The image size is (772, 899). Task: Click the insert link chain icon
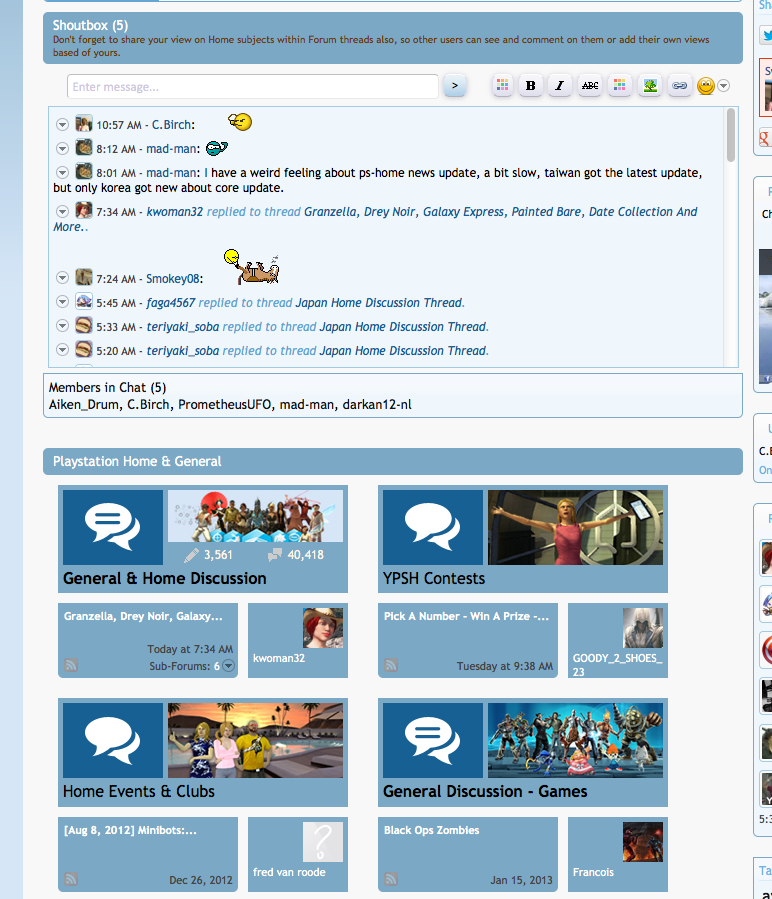[680, 86]
